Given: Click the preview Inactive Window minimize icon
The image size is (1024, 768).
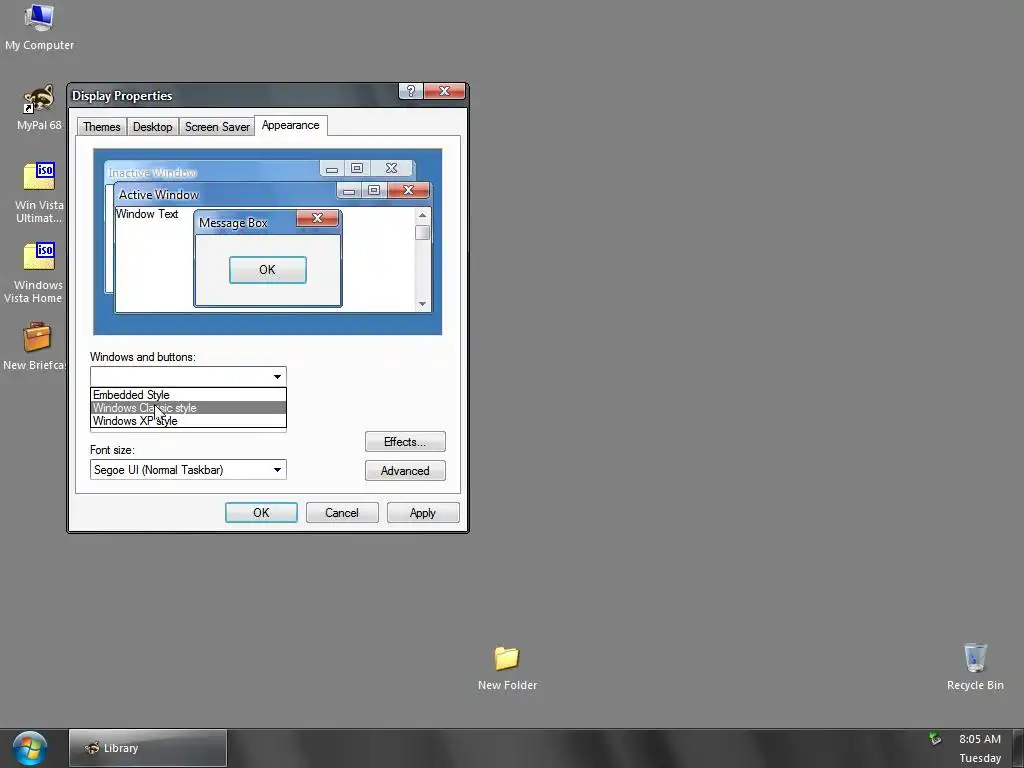Looking at the screenshot, I should pos(332,168).
